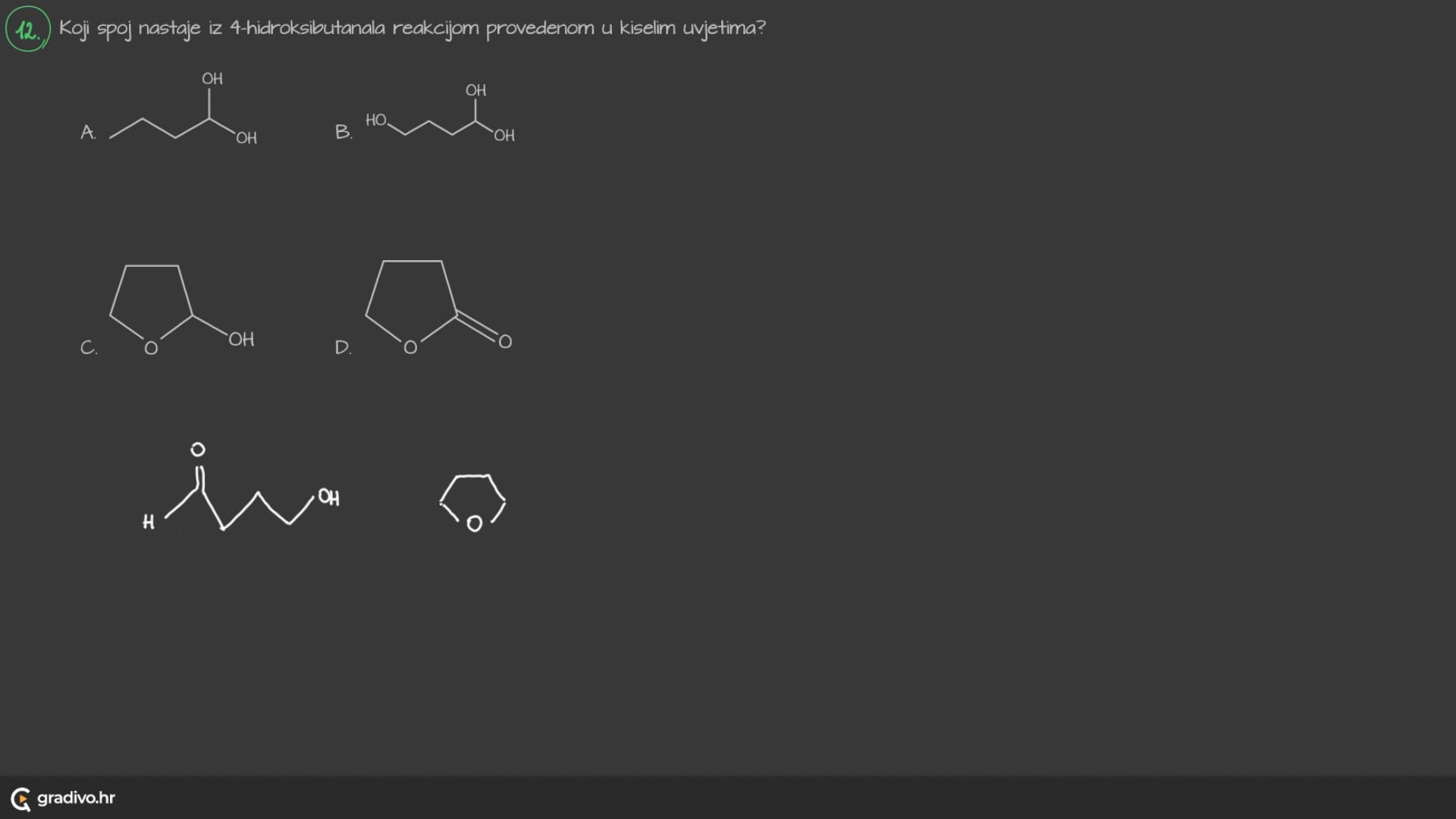Click the triol structure in option B

[441, 113]
